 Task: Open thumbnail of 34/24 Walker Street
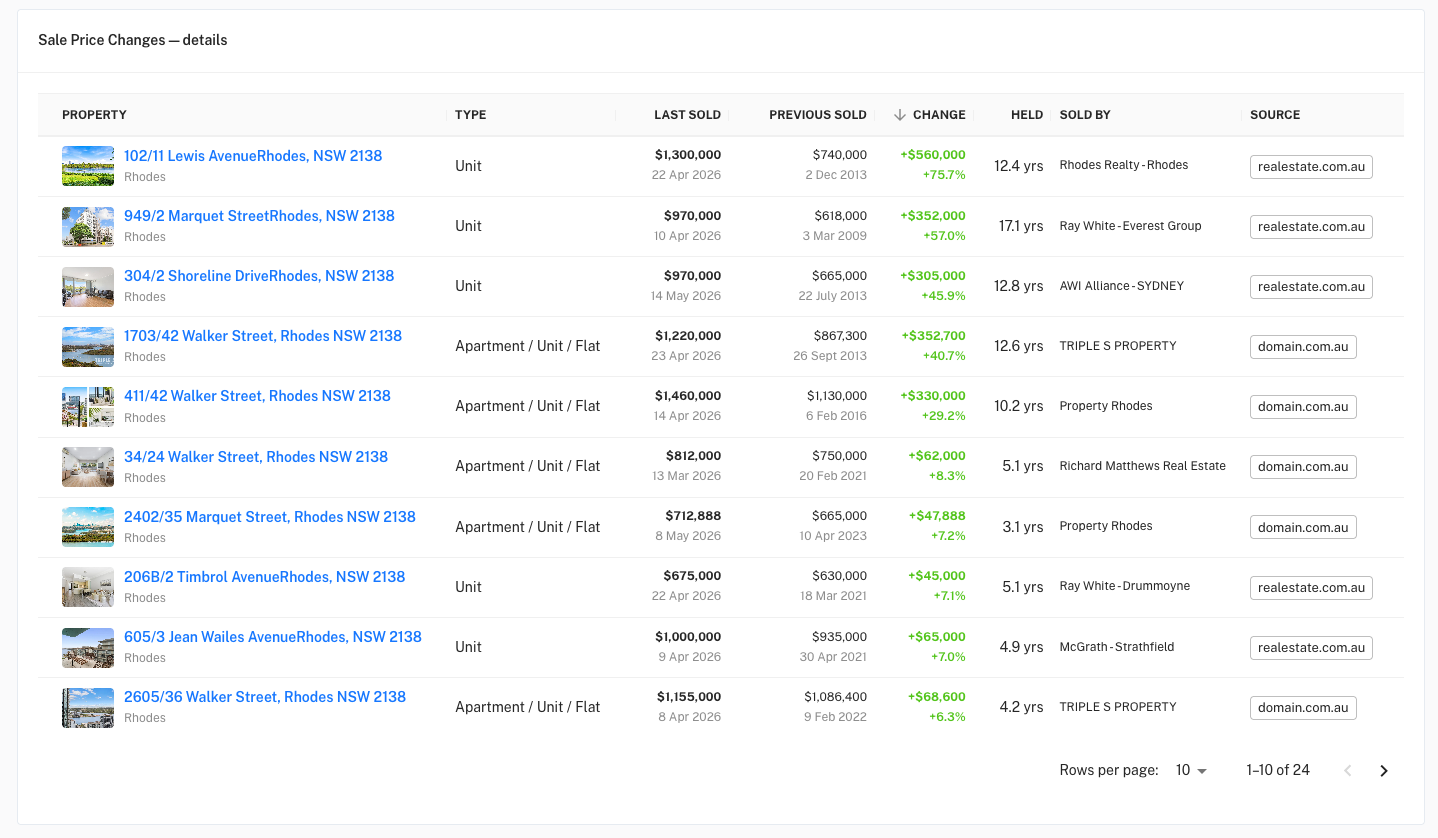88,467
